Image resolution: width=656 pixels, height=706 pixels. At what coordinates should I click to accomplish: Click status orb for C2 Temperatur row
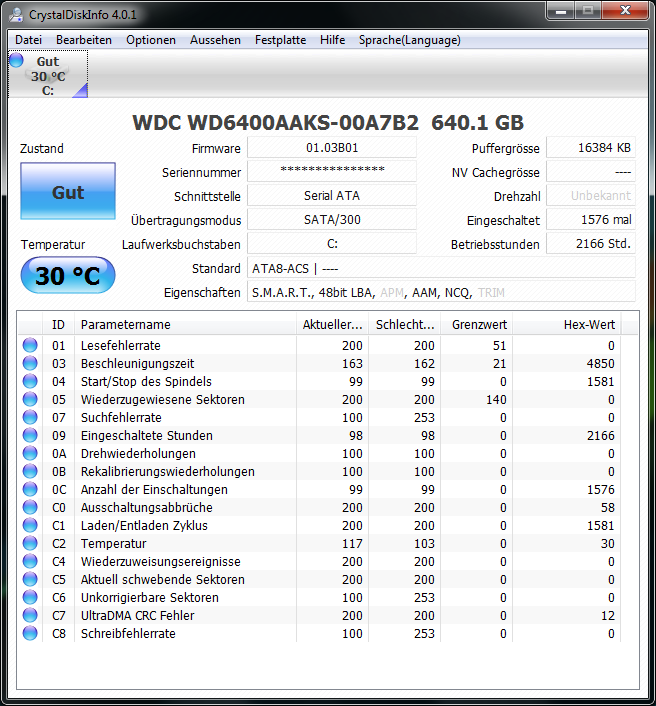[x=30, y=543]
